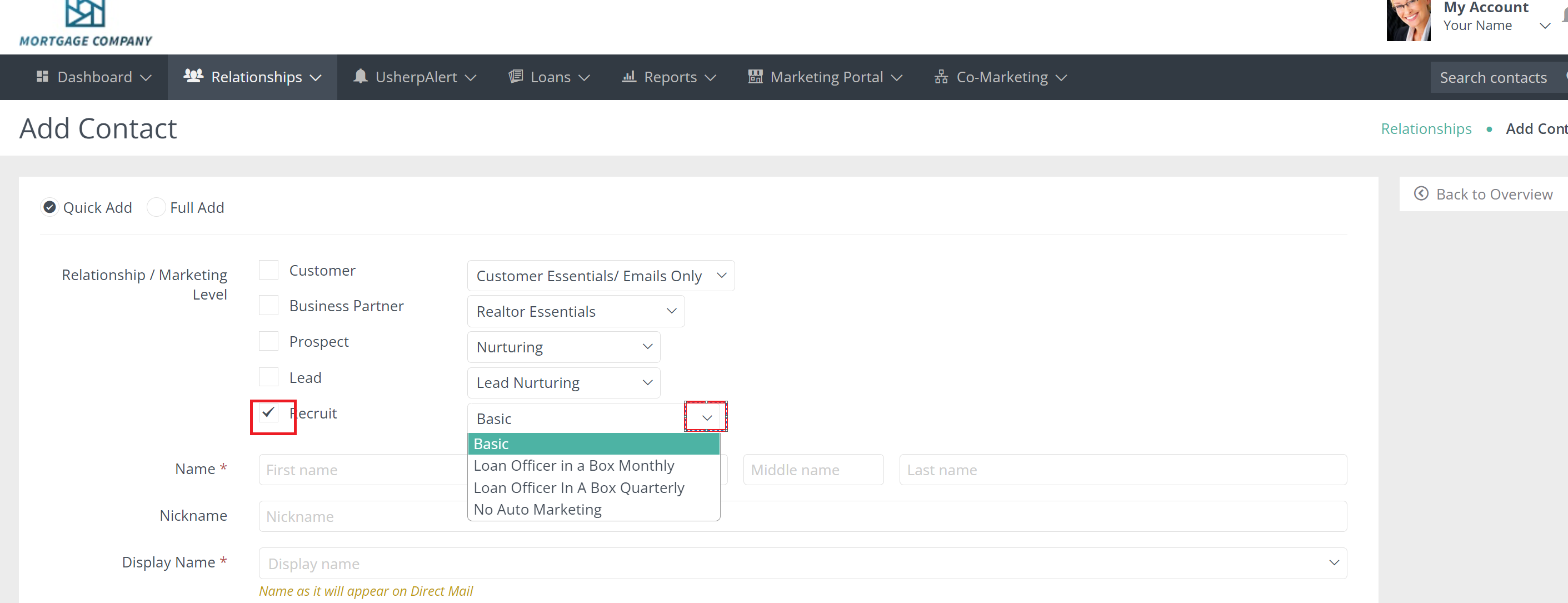Choose Loan Officer in a Box Monthly option
Viewport: 1568px width, 603px height.
[573, 466]
